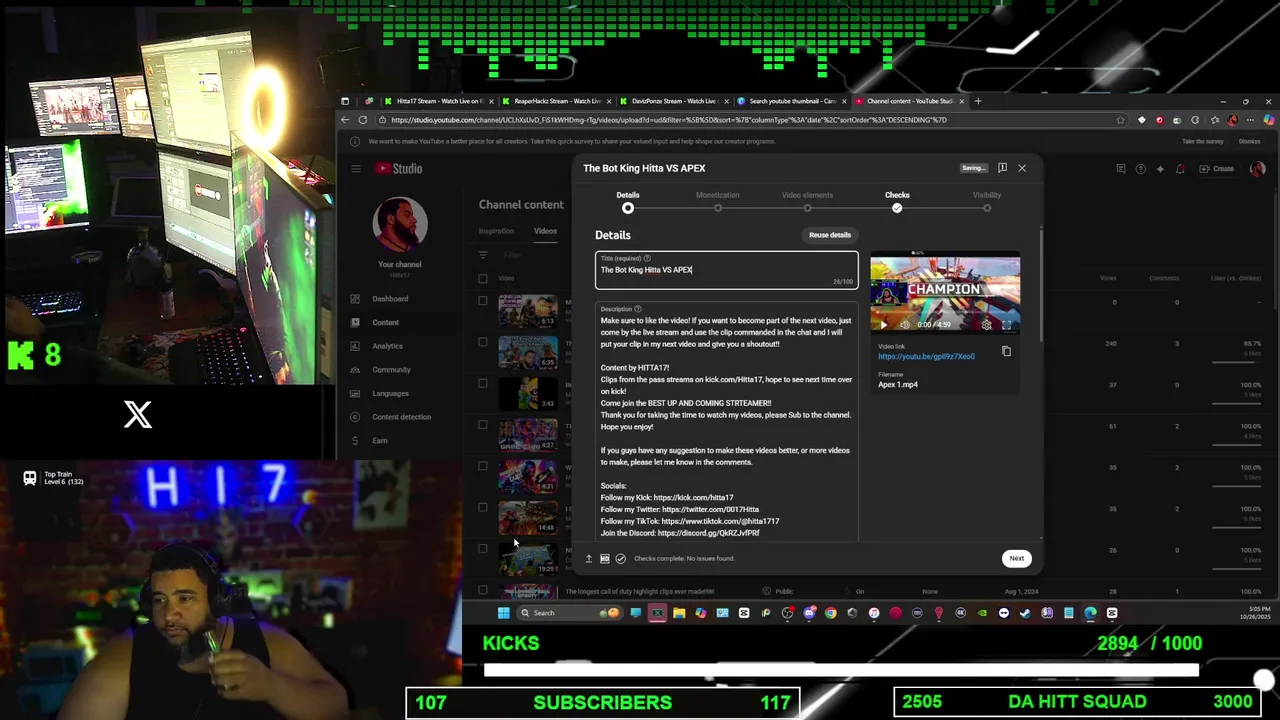Open the 6:13 video thumbnail
Screen dimensions: 1280x720
(x=528, y=311)
